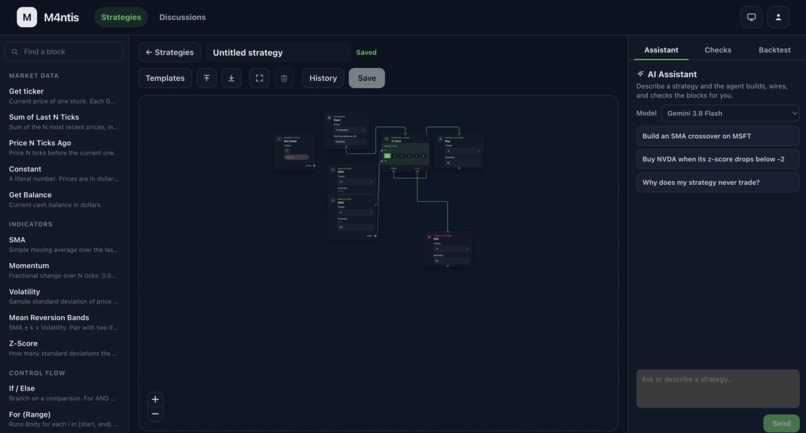Open the Backtest tab

tap(774, 50)
